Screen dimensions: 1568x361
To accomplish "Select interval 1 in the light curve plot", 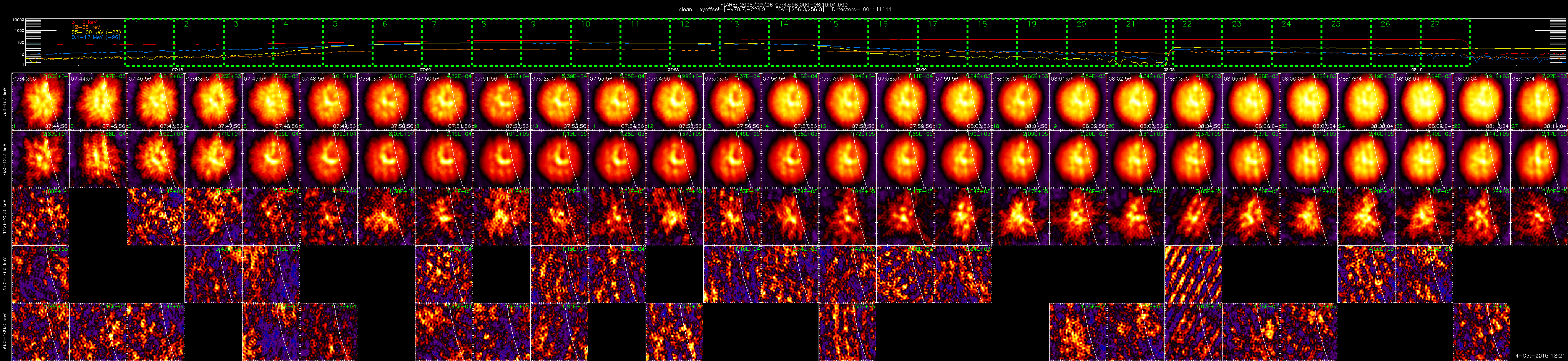I will (x=149, y=43).
